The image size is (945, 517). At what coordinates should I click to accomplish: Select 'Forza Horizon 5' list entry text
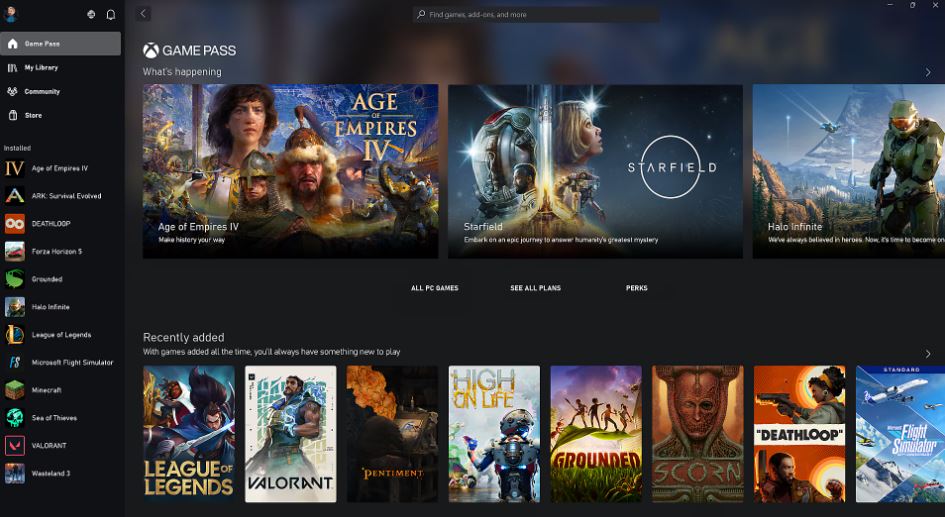[57, 251]
